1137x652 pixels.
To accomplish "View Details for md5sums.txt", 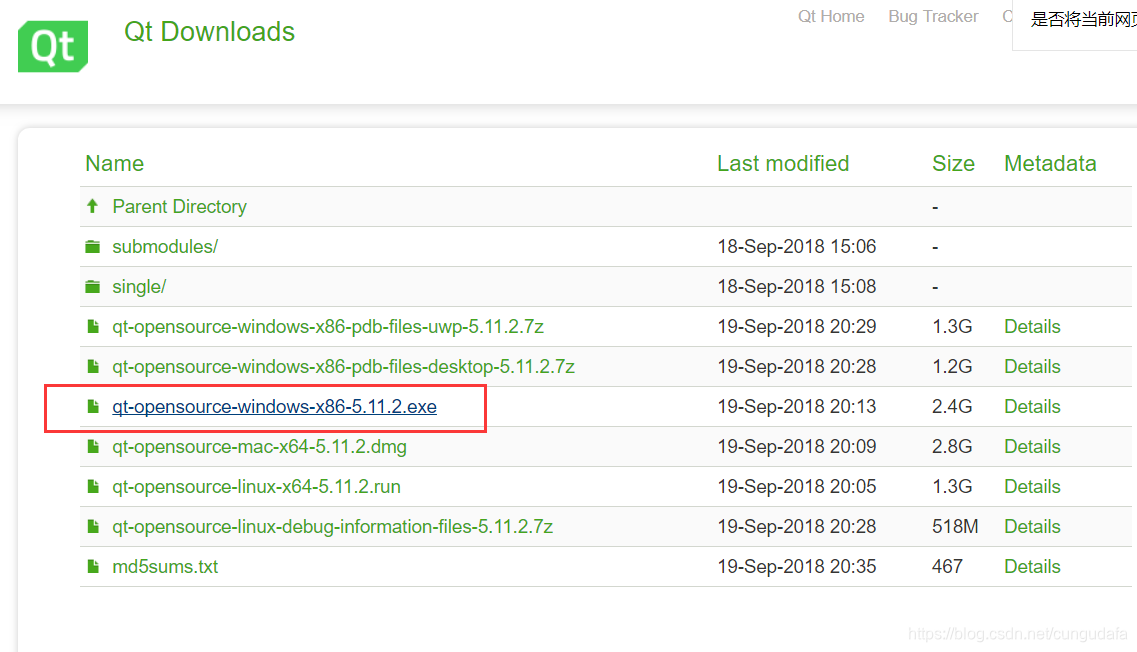I will pos(1032,566).
